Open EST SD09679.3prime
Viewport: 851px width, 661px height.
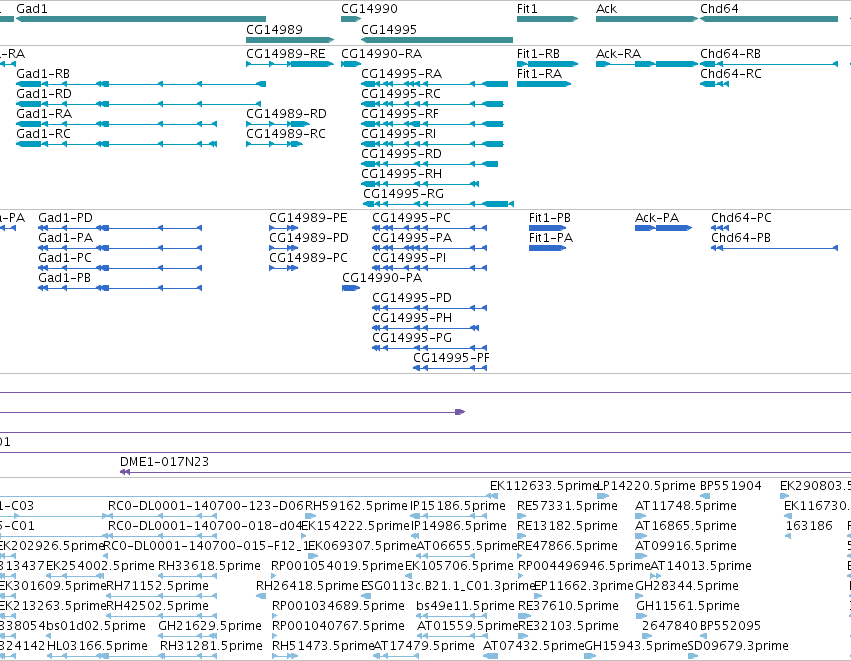pyautogui.click(x=738, y=646)
